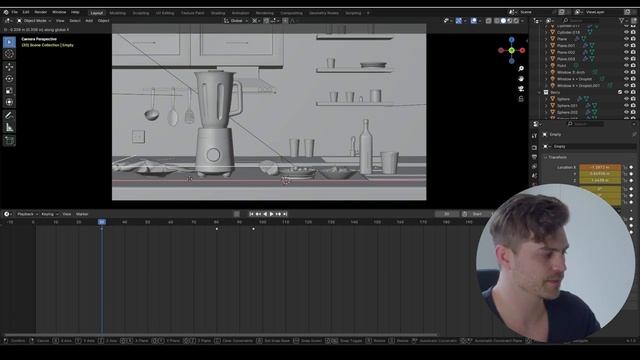Select Material Preview shading mode

pos(510,20)
